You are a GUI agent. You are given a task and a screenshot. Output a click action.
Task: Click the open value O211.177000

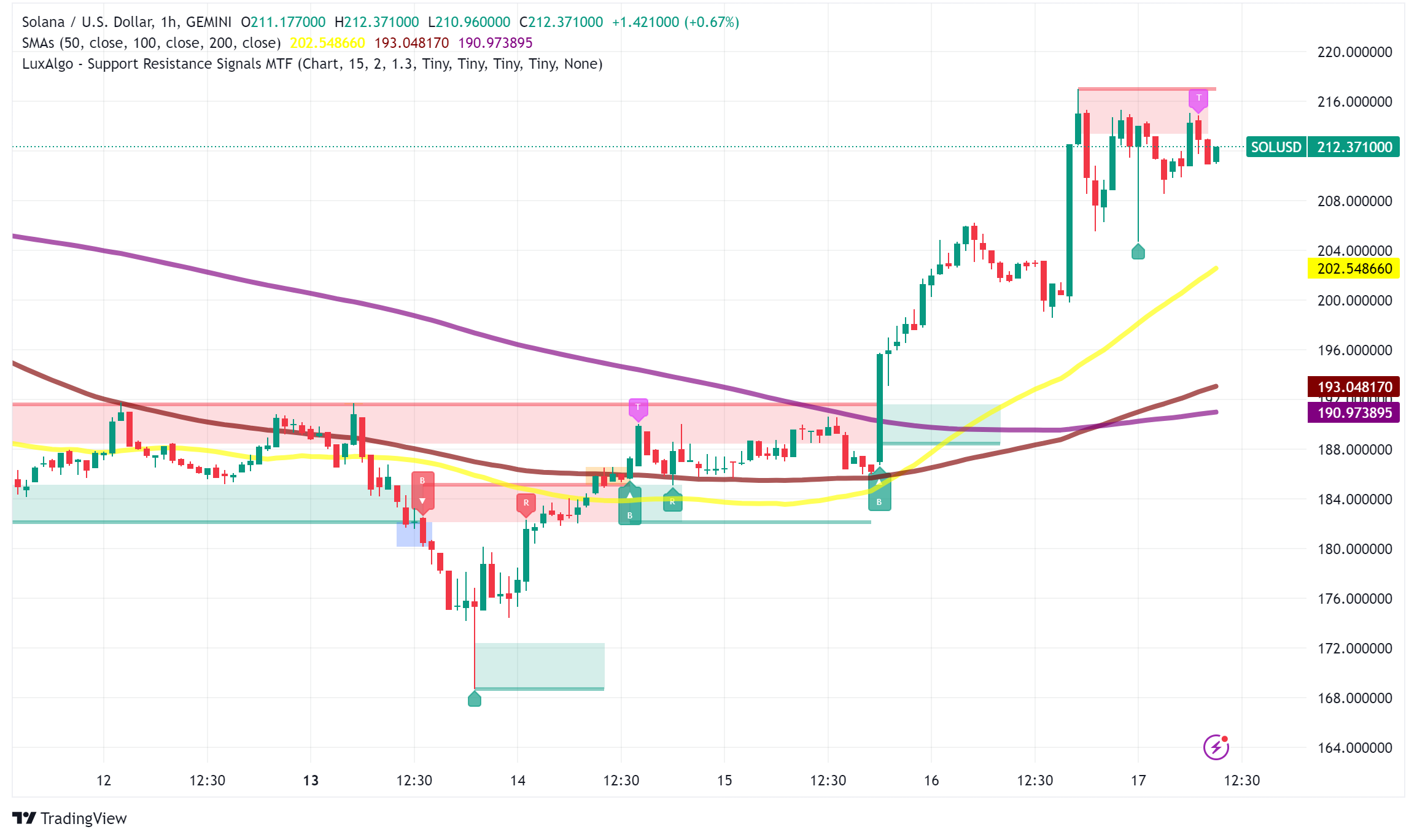pos(283,22)
